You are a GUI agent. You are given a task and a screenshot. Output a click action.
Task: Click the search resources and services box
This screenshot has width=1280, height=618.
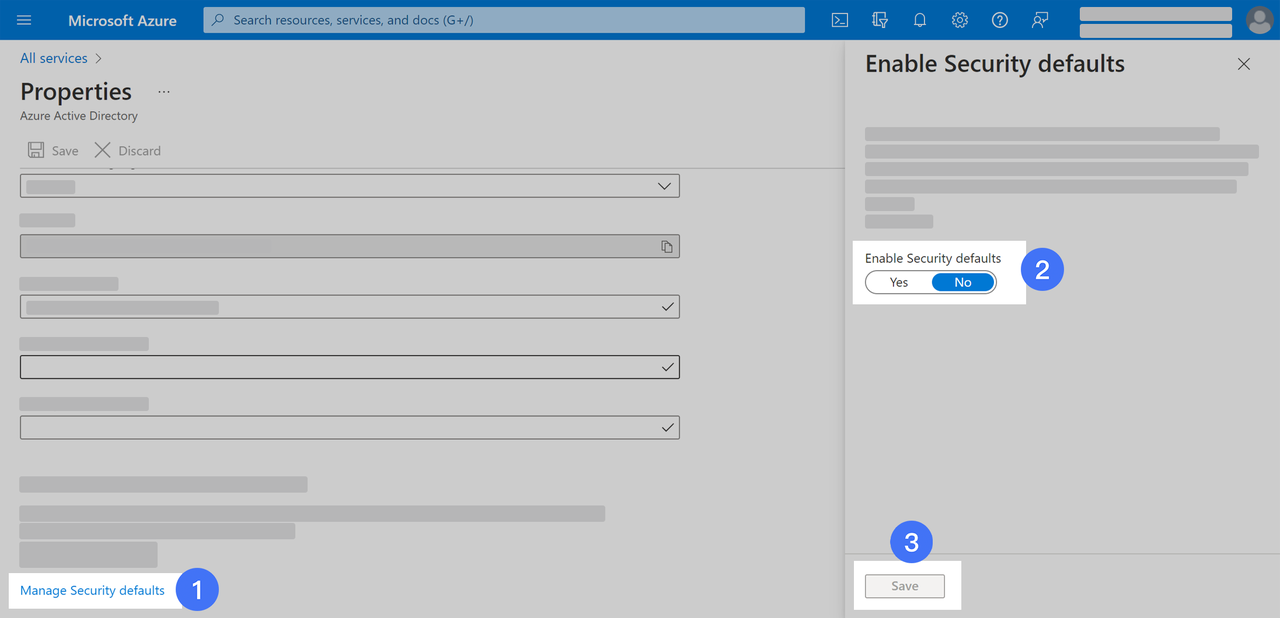point(504,20)
